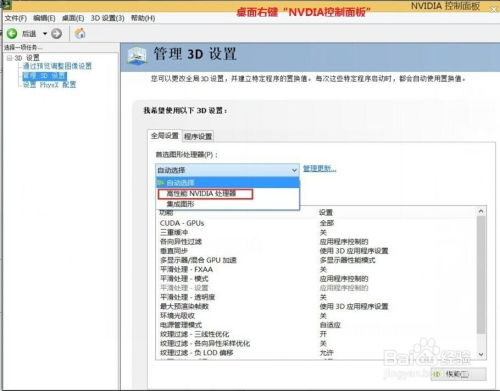Switch to the 全局设置 tab
This screenshot has width=500, height=391.
(165, 135)
